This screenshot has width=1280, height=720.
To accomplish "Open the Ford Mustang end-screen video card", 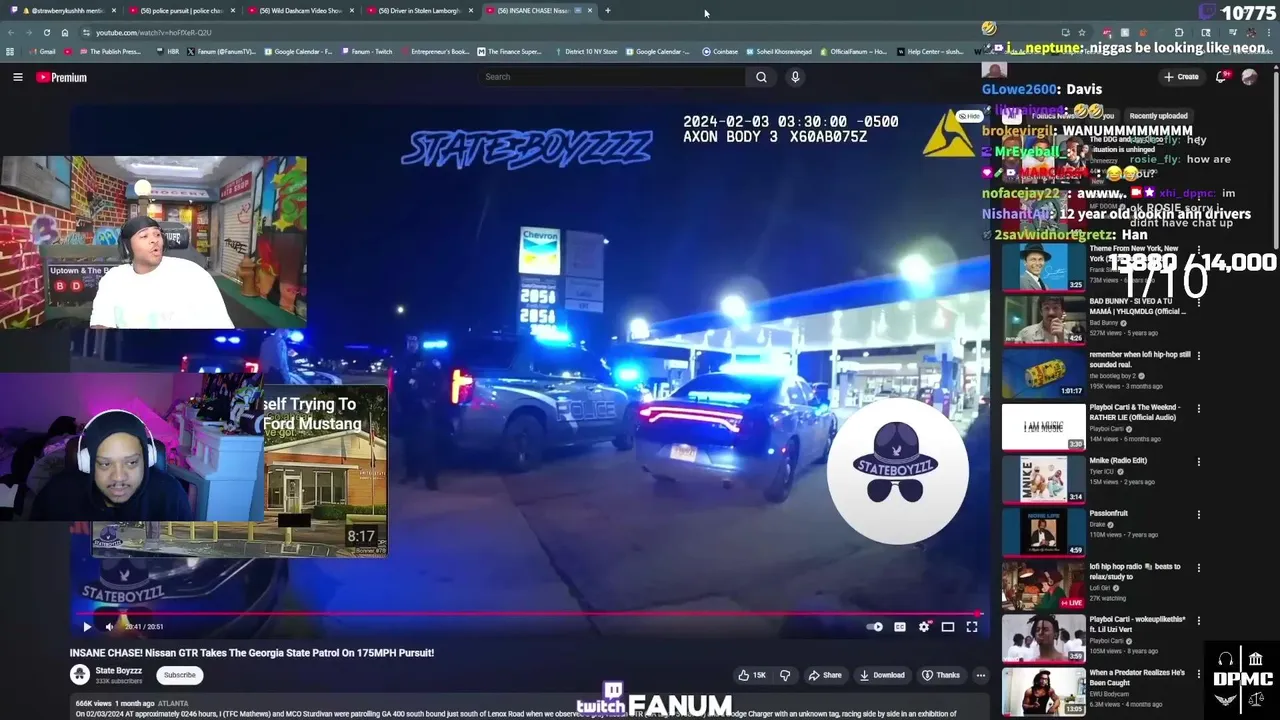I will point(325,470).
